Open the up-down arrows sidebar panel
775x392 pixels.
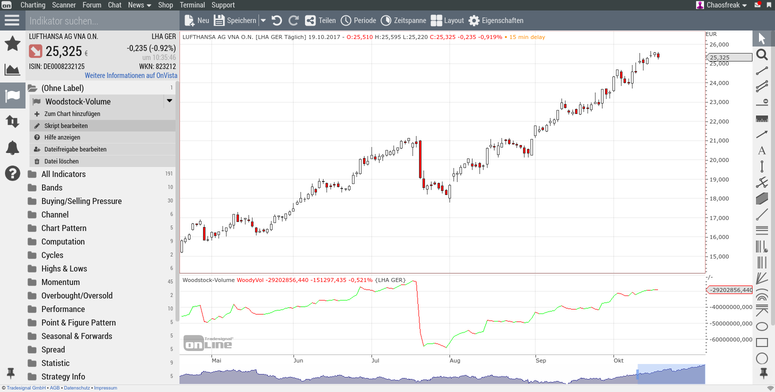12,122
